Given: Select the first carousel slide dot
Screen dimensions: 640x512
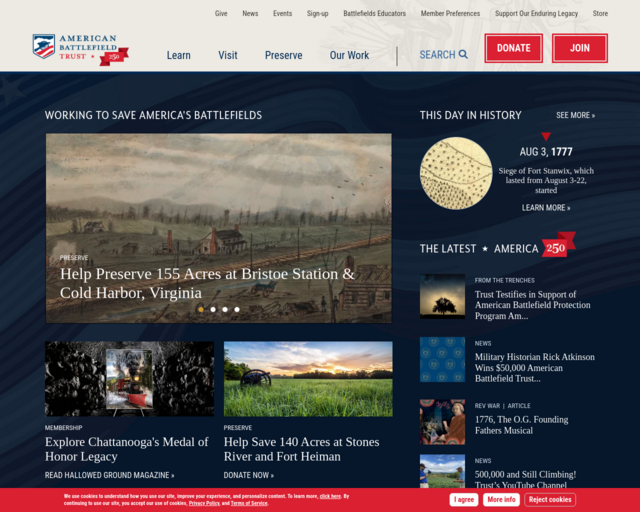Looking at the screenshot, I should point(201,309).
